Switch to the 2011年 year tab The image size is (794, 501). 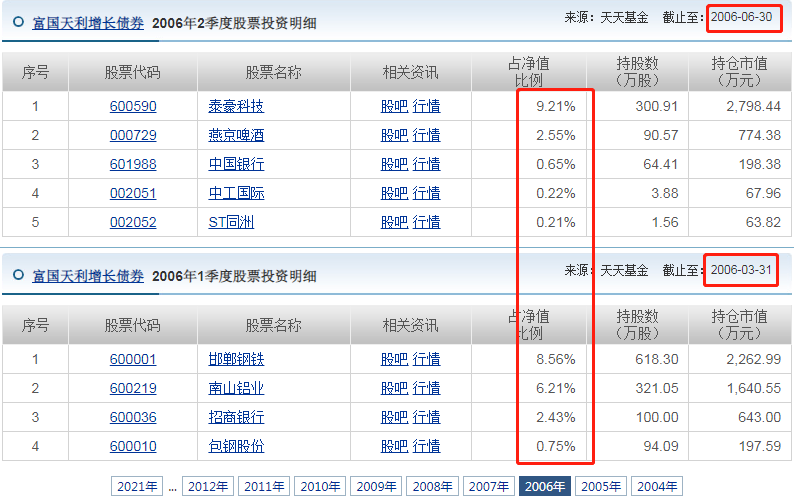point(264,486)
